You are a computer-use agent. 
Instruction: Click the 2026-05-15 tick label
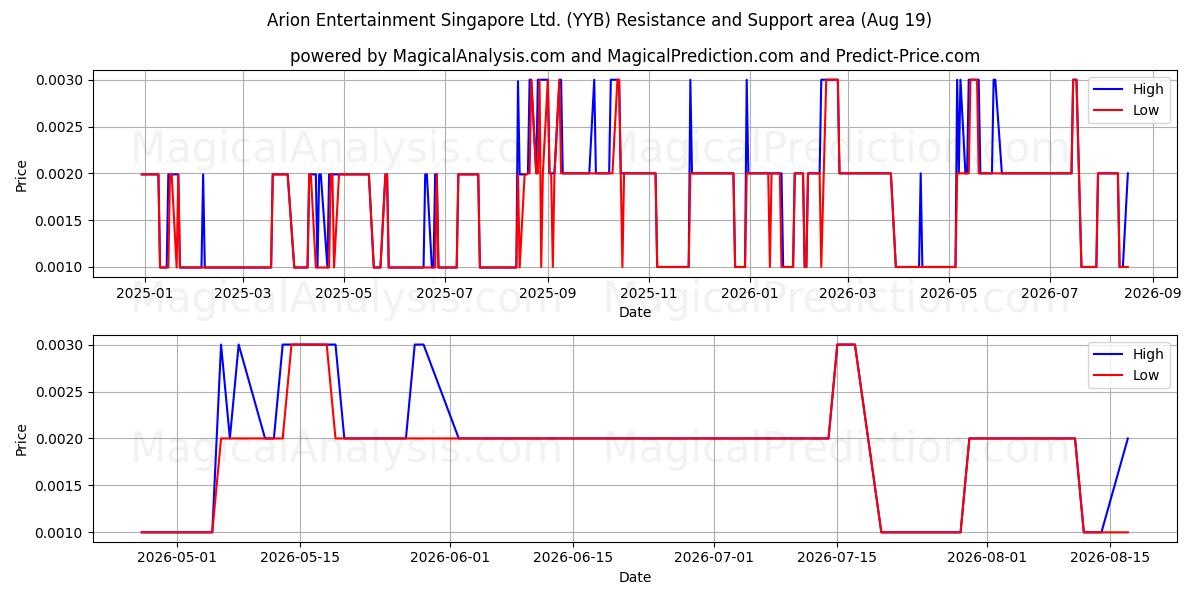coord(300,558)
